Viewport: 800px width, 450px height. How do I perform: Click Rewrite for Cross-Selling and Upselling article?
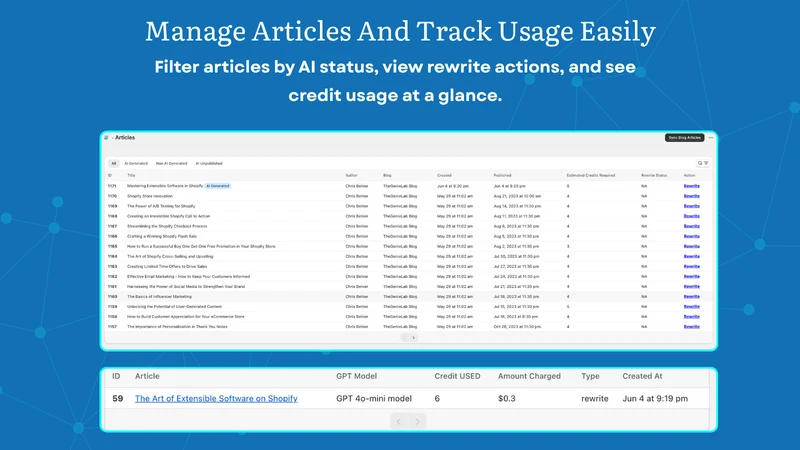pyautogui.click(x=691, y=257)
